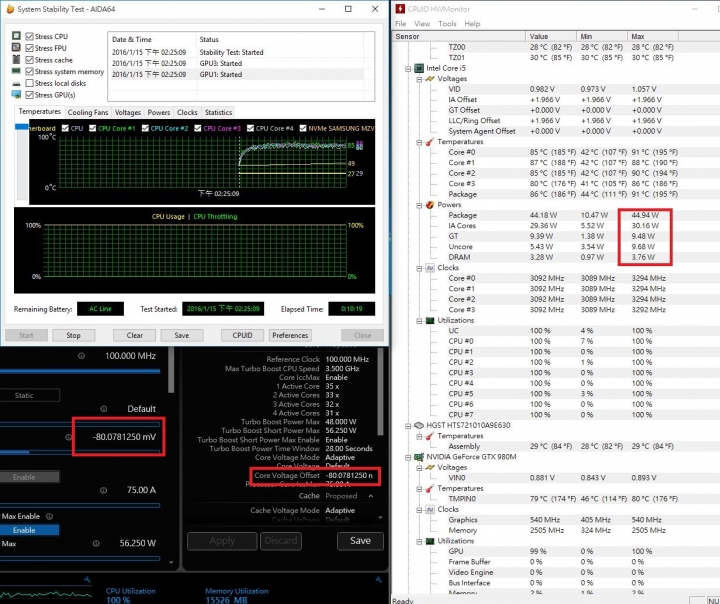Click the Stress FPU icon
Viewport: 720px width, 604px height.
16,47
